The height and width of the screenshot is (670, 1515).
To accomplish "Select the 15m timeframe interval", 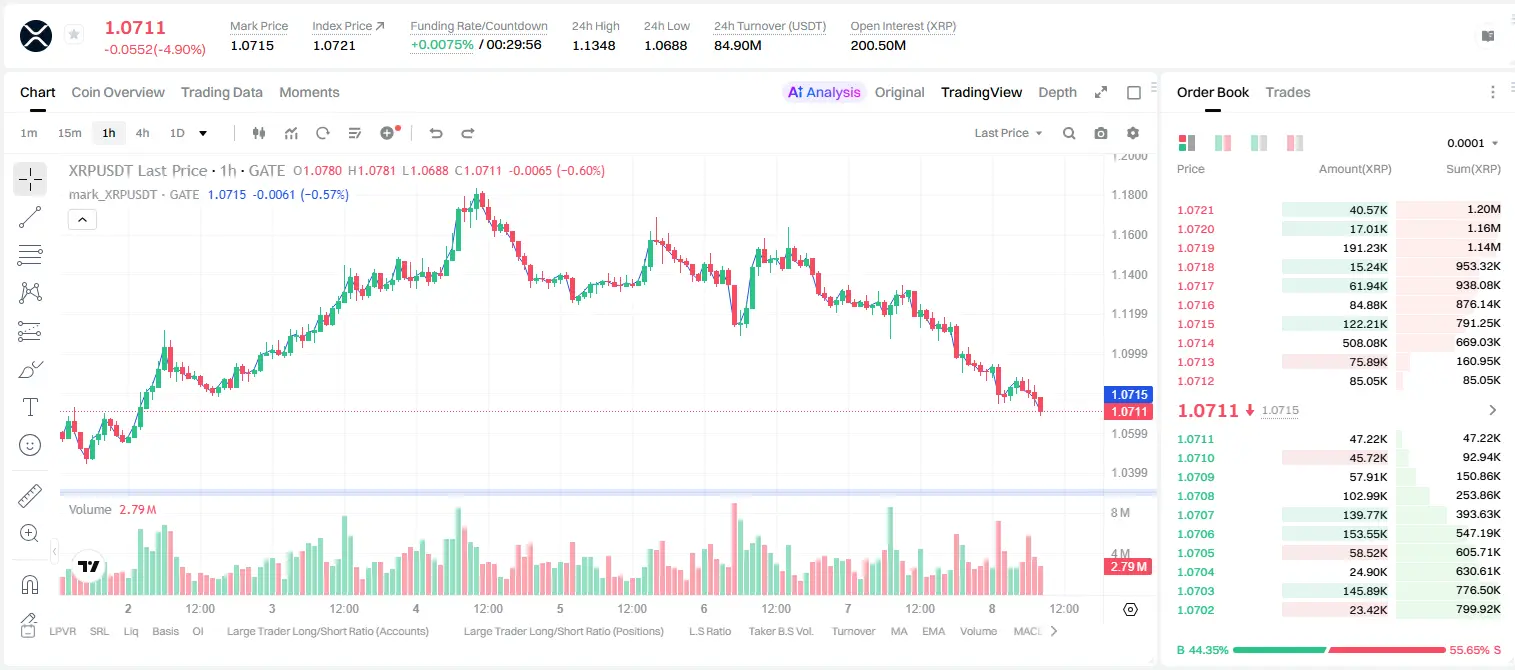I will click(x=69, y=133).
